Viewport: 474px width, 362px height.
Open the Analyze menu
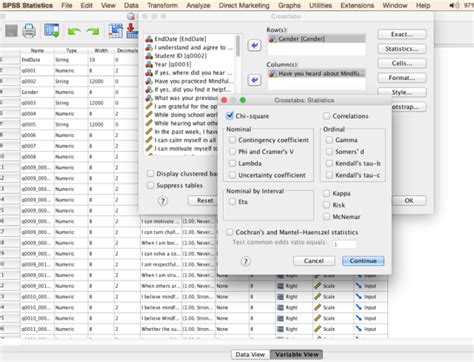click(198, 5)
